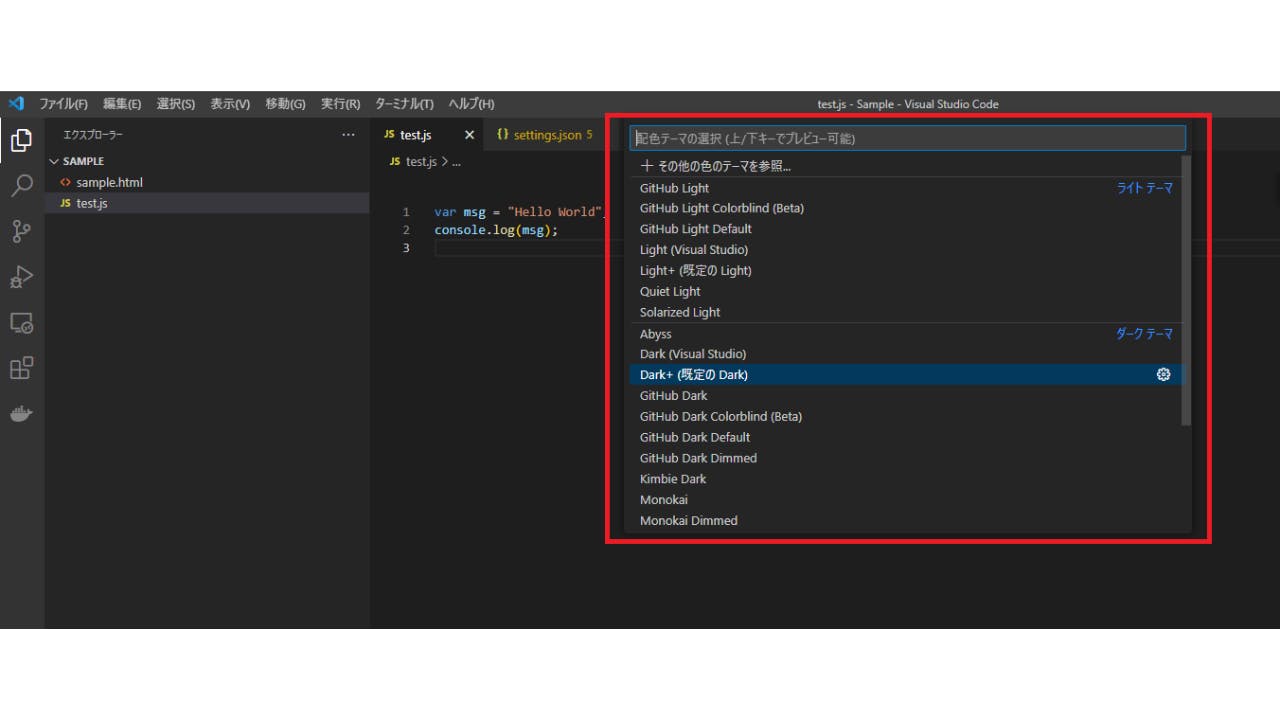Viewport: 1280px width, 720px height.
Task: Open the 編集(E) menu
Action: tap(121, 104)
